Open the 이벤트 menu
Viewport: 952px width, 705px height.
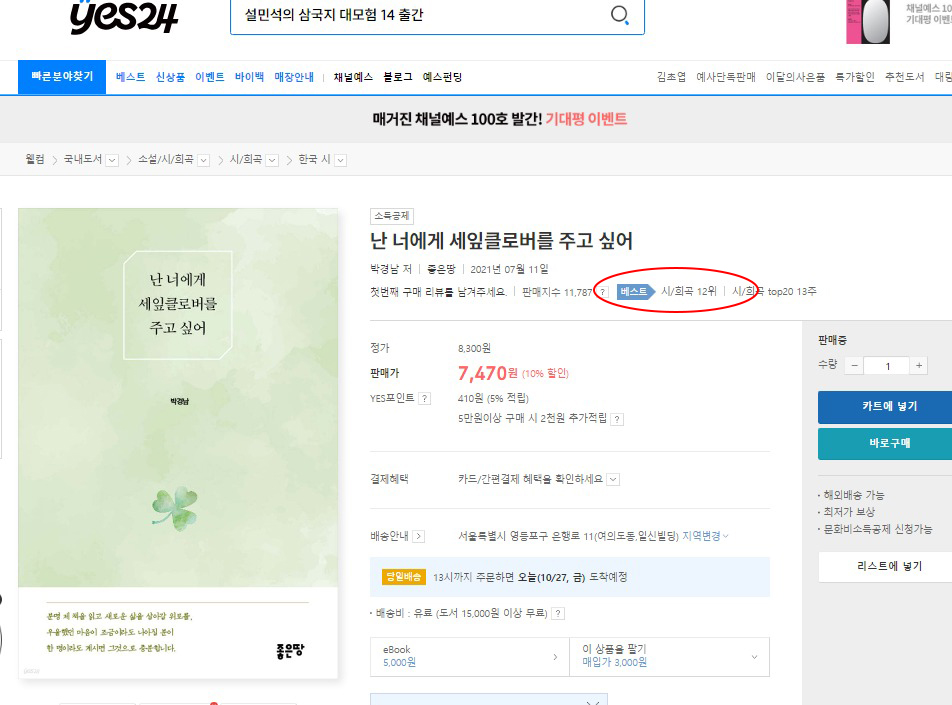[x=209, y=77]
